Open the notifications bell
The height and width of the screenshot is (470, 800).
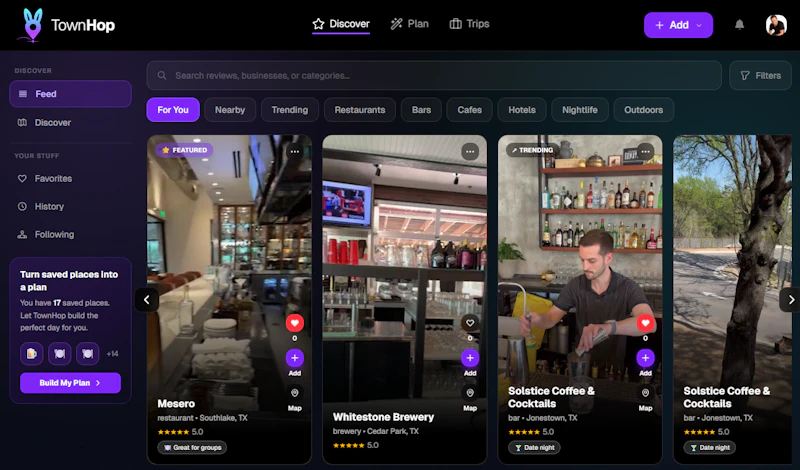tap(739, 24)
